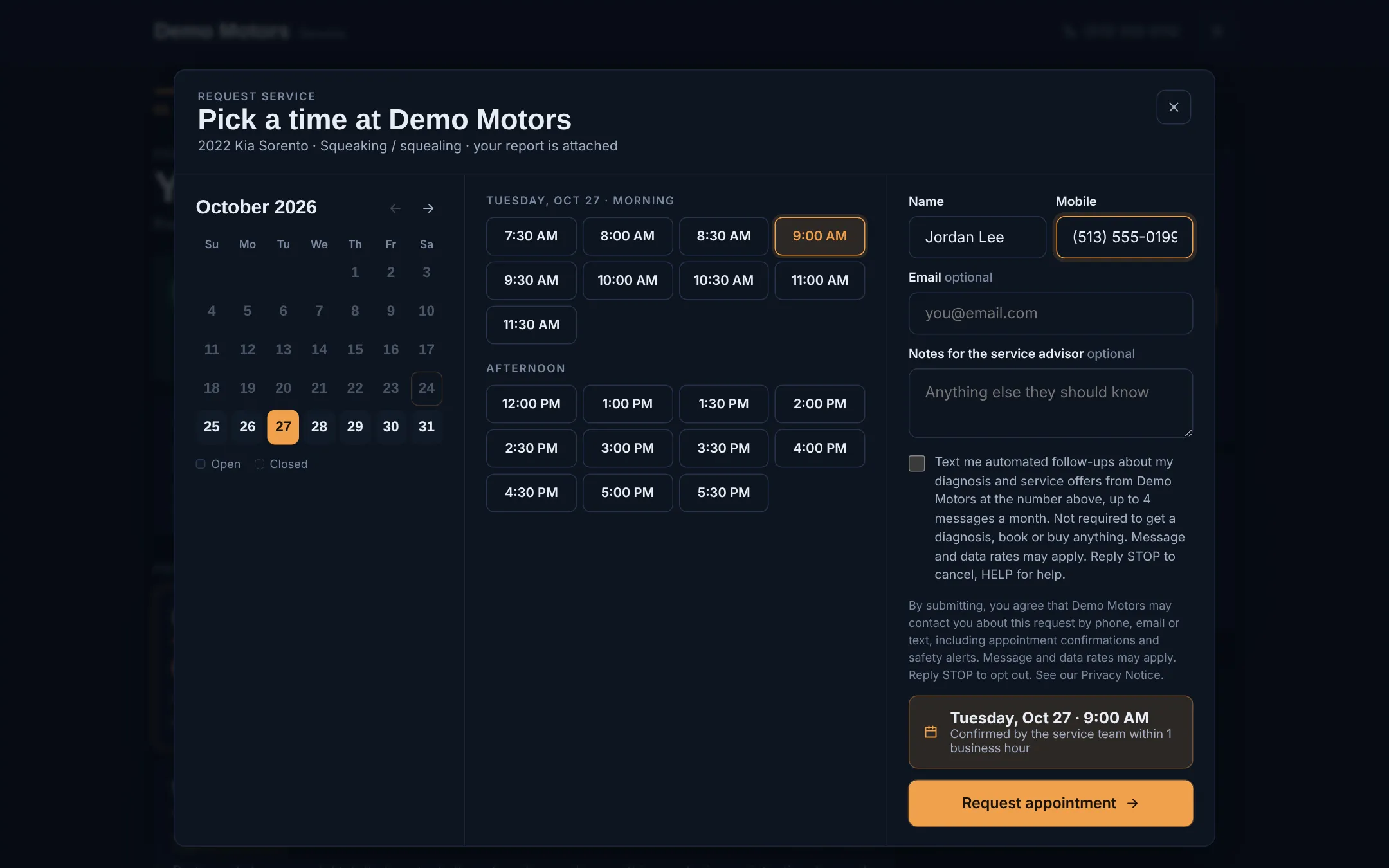
Task: Close the Request Service dialog
Action: 1174,107
